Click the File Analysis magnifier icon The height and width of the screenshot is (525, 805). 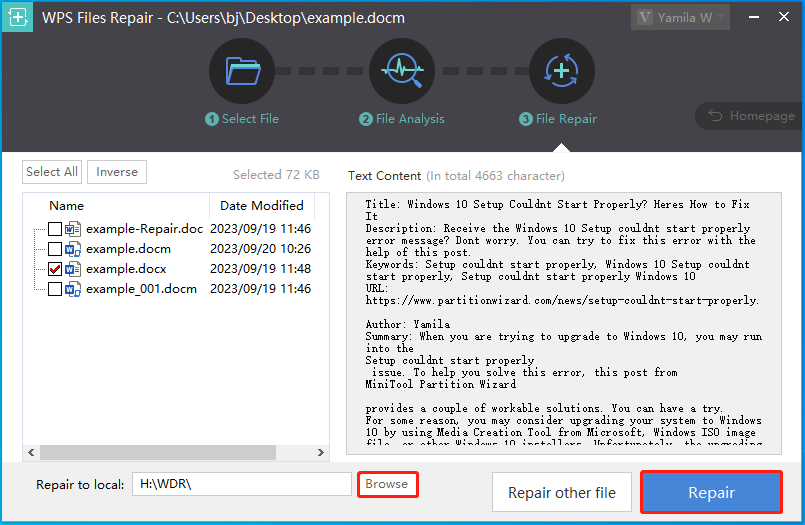point(402,71)
